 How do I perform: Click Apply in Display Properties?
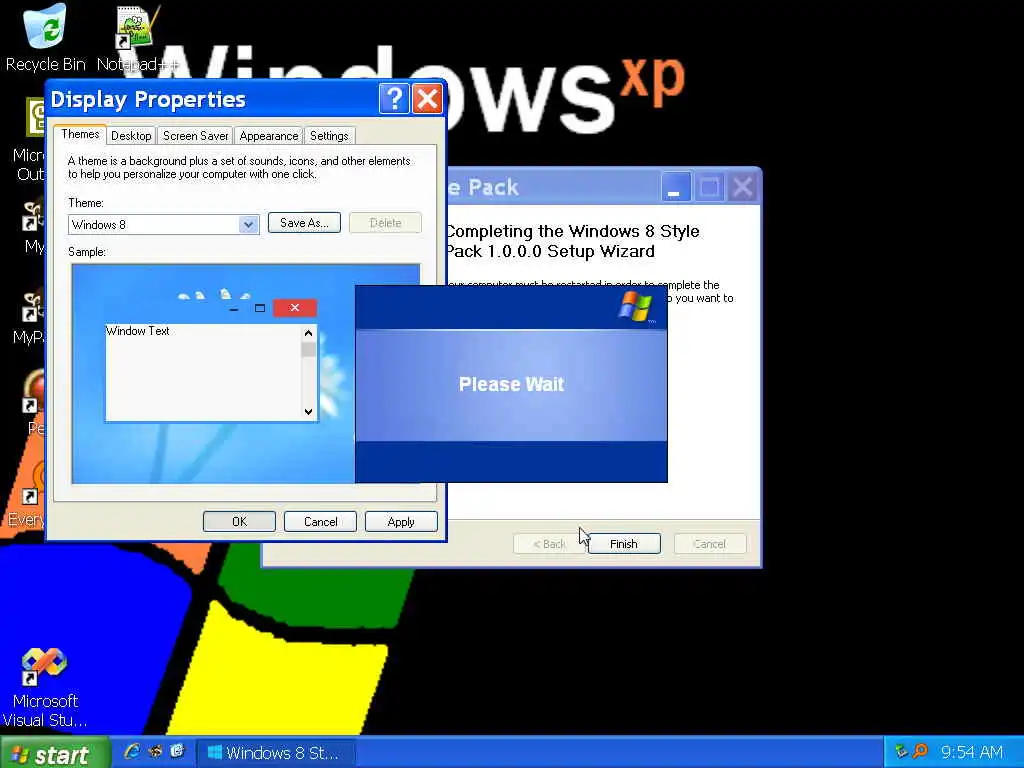401,522
